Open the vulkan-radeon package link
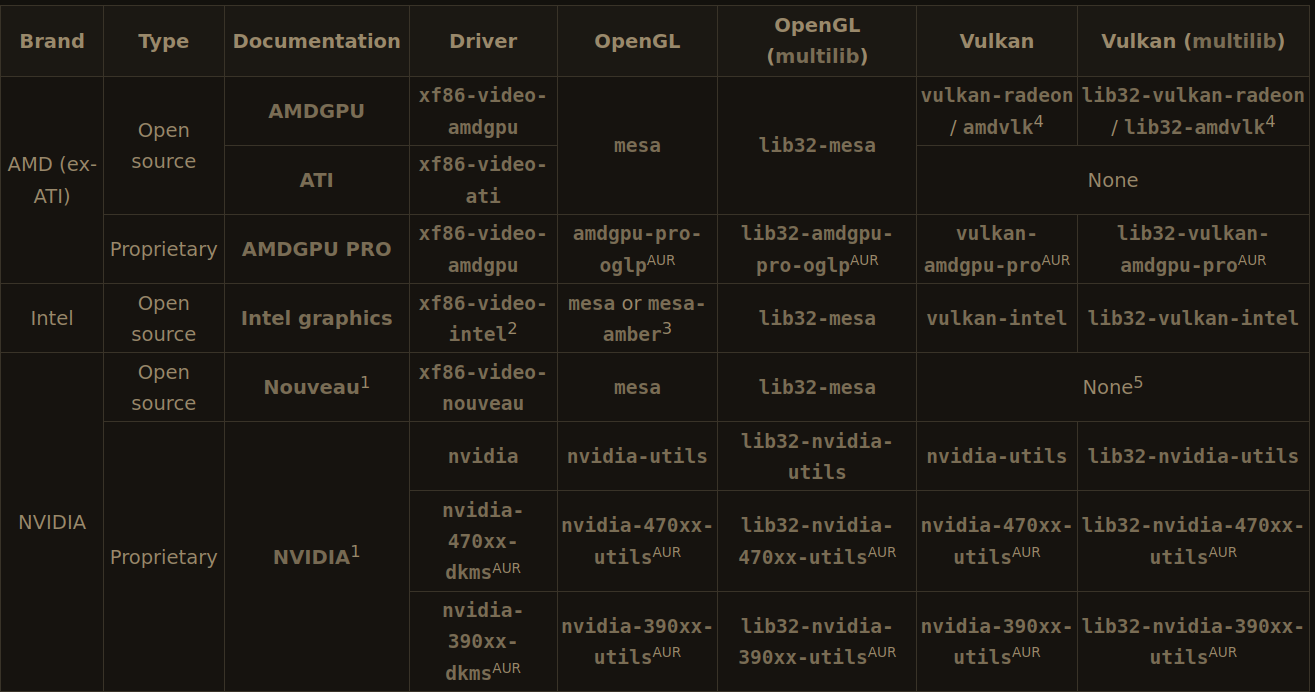Image resolution: width=1315 pixels, height=692 pixels. click(x=996, y=96)
